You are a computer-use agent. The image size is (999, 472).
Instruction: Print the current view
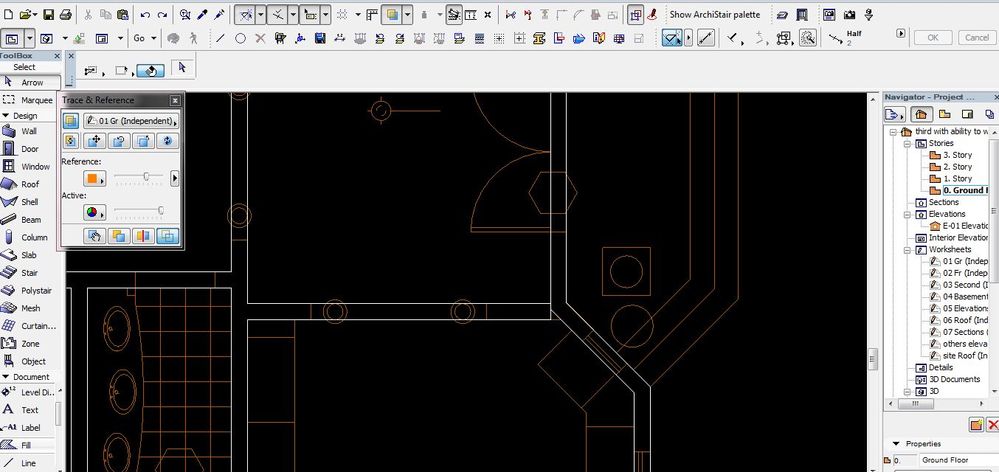click(66, 14)
